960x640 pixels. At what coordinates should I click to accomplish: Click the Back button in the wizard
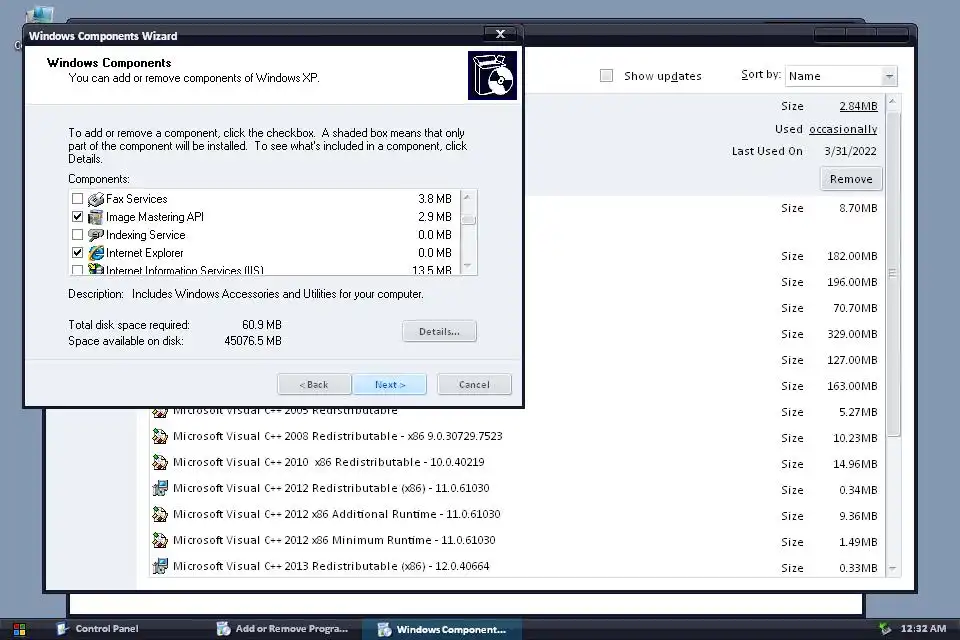tap(314, 385)
